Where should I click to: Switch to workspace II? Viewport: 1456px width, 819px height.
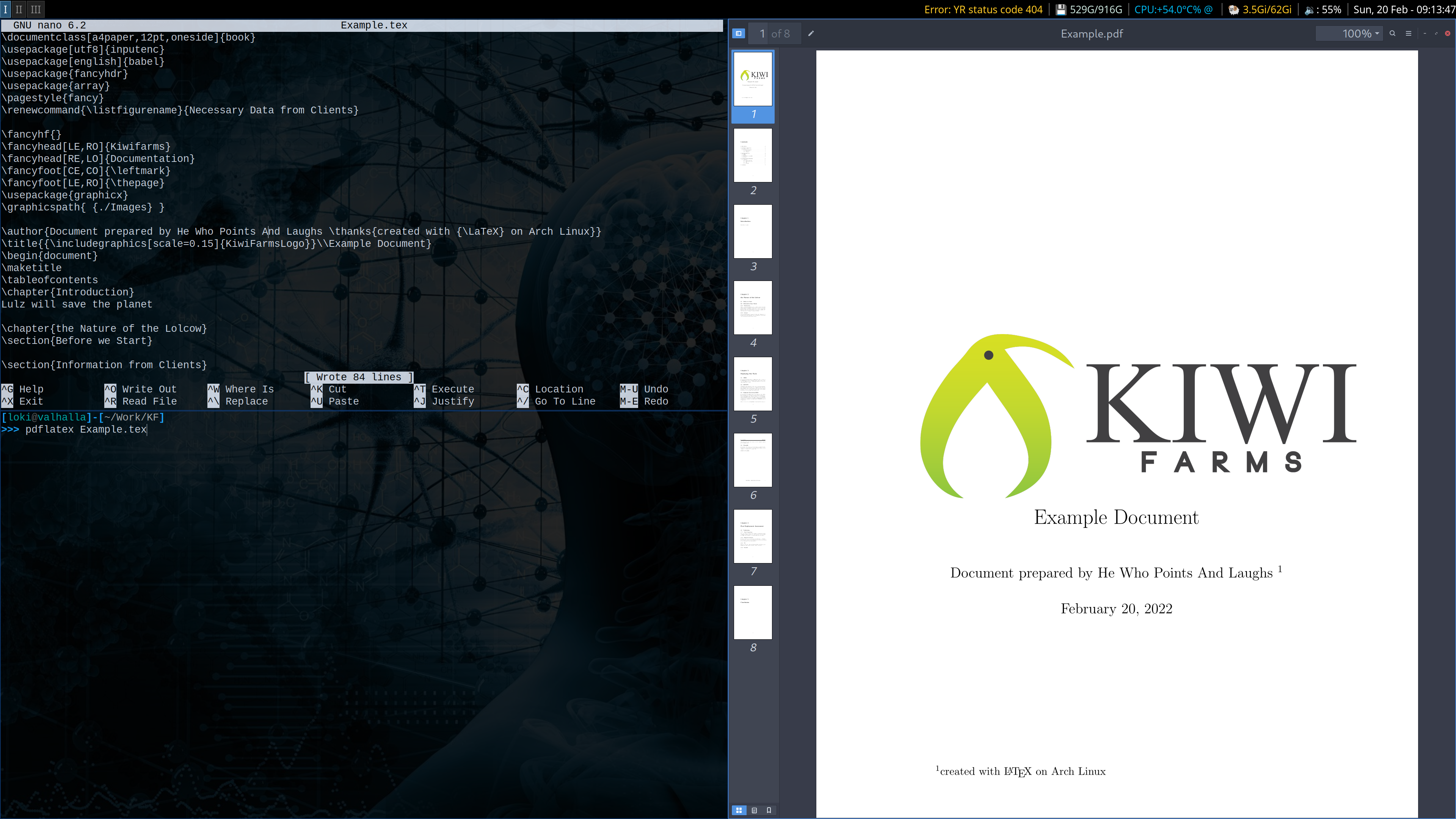pos(19,9)
